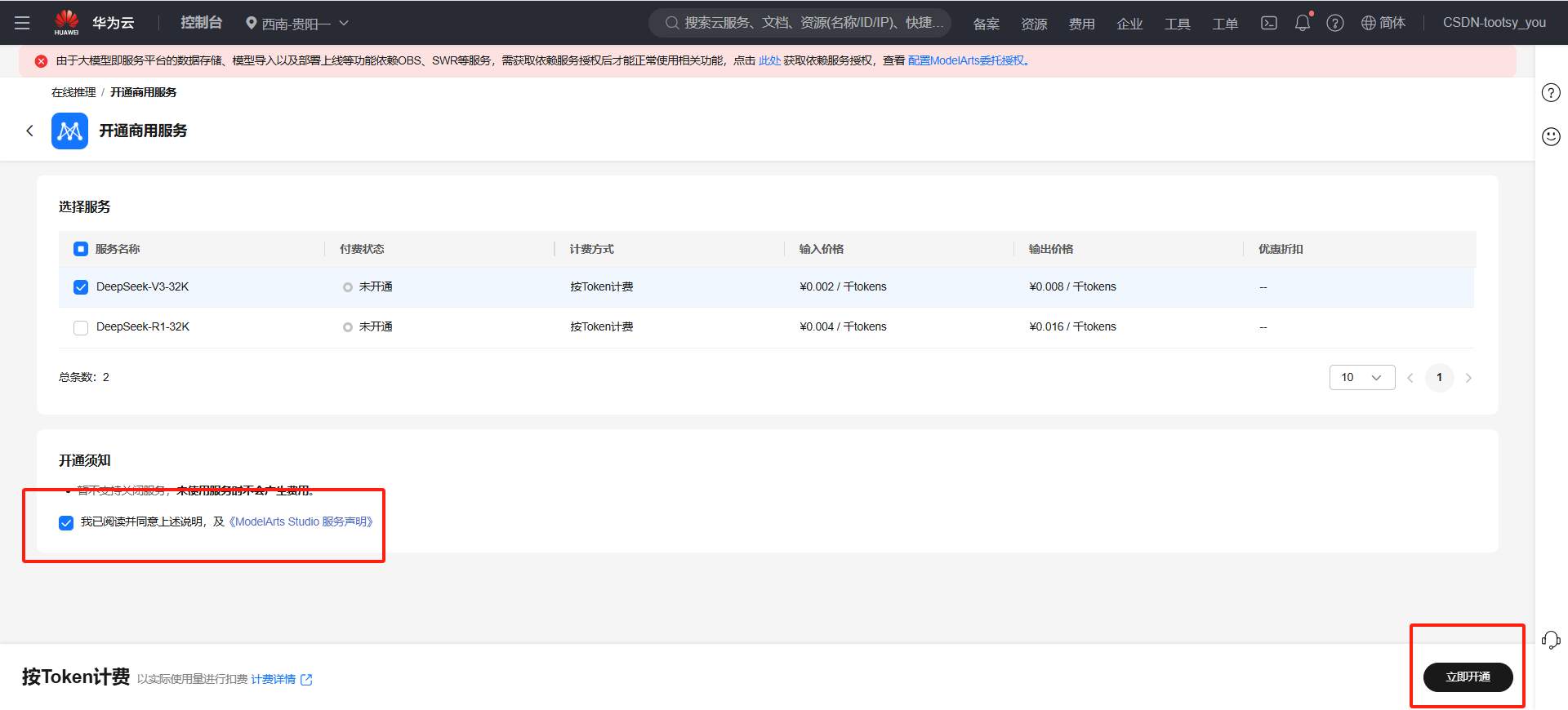
Task: Open the ModelArts Studio 服务声明 link
Action: pyautogui.click(x=301, y=521)
